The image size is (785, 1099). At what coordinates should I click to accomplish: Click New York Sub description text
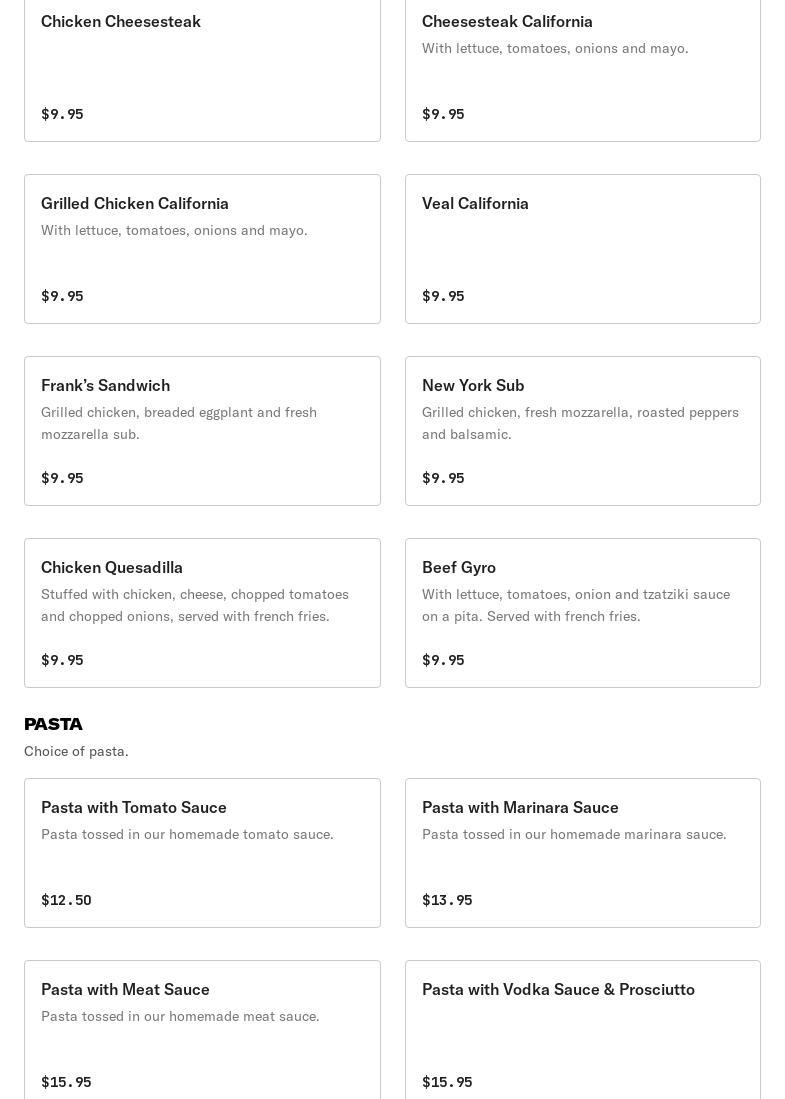[x=579, y=423]
